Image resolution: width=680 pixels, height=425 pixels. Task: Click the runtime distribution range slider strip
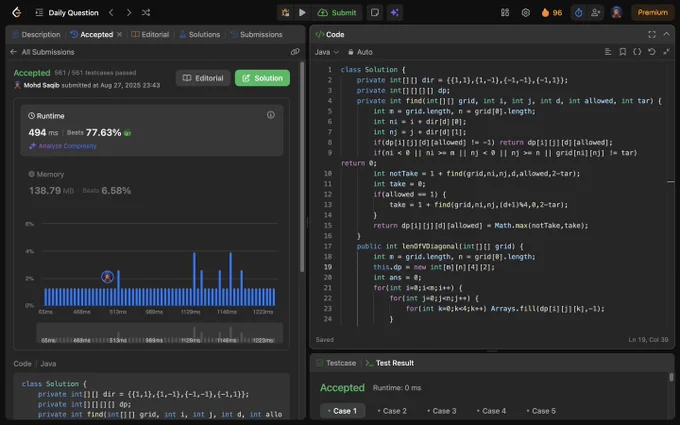[x=160, y=333]
